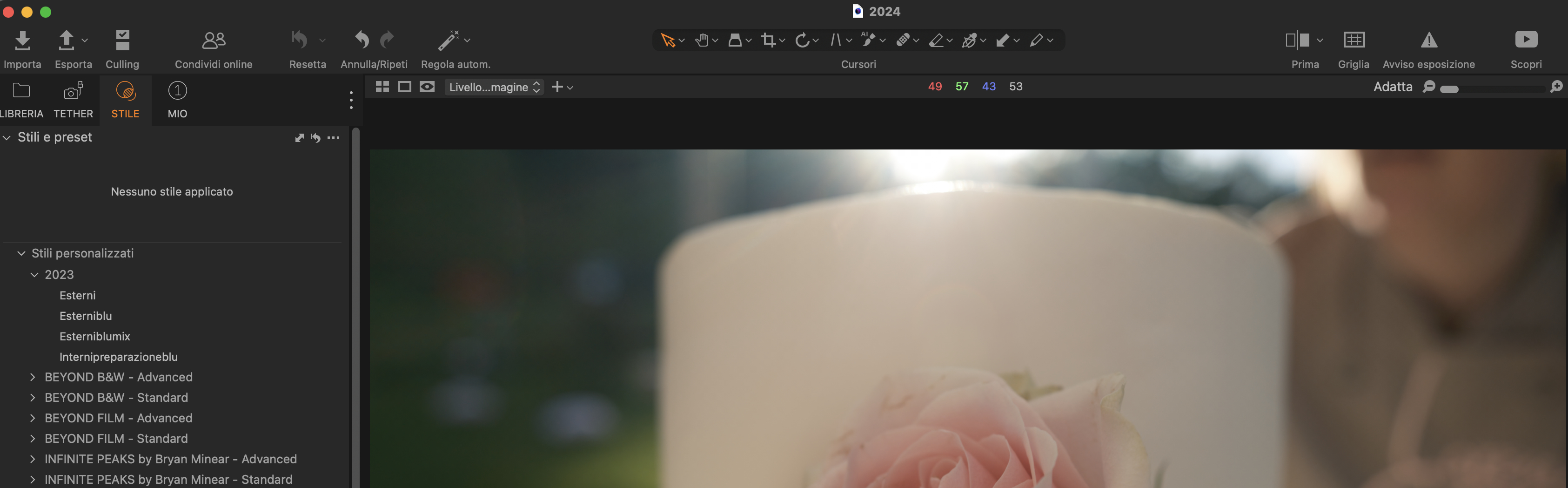This screenshot has width=1568, height=488.
Task: Click the zoom-out magnifier icon
Action: [1428, 87]
